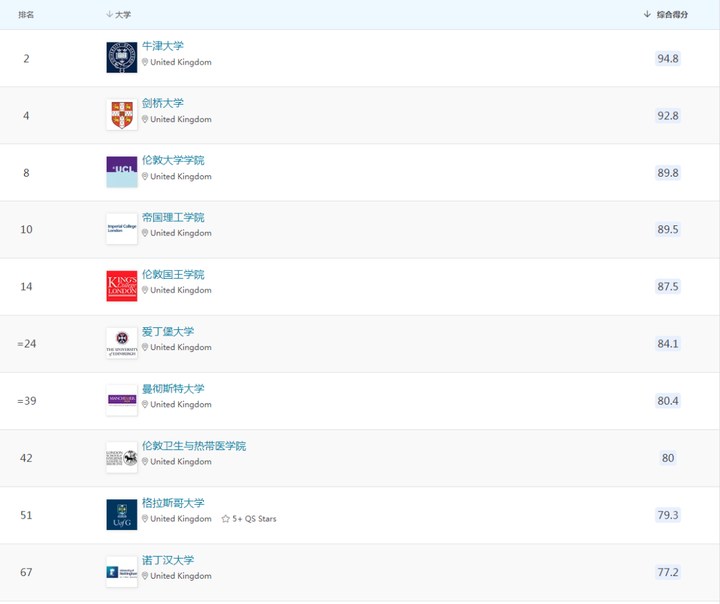
Task: Click rank =39 in the ranking column
Action: point(27,401)
